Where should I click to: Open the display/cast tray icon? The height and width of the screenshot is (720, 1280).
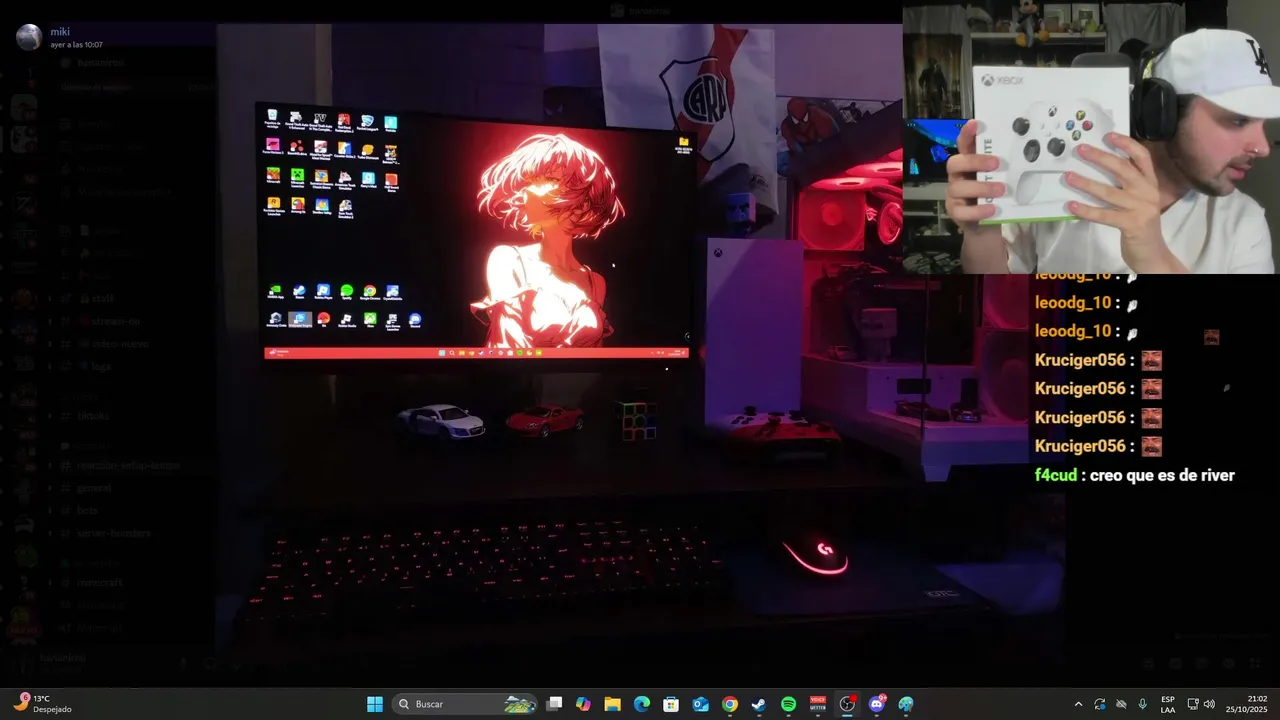[1193, 704]
